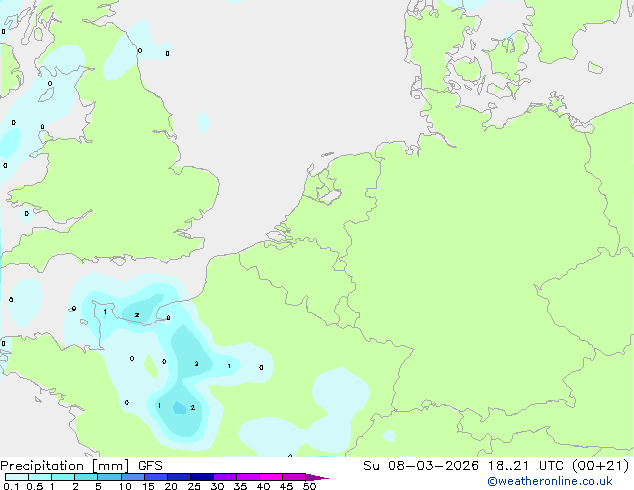The height and width of the screenshot is (490, 634).
Task: Click the '50' legend scale label
Action: pyautogui.click(x=309, y=486)
